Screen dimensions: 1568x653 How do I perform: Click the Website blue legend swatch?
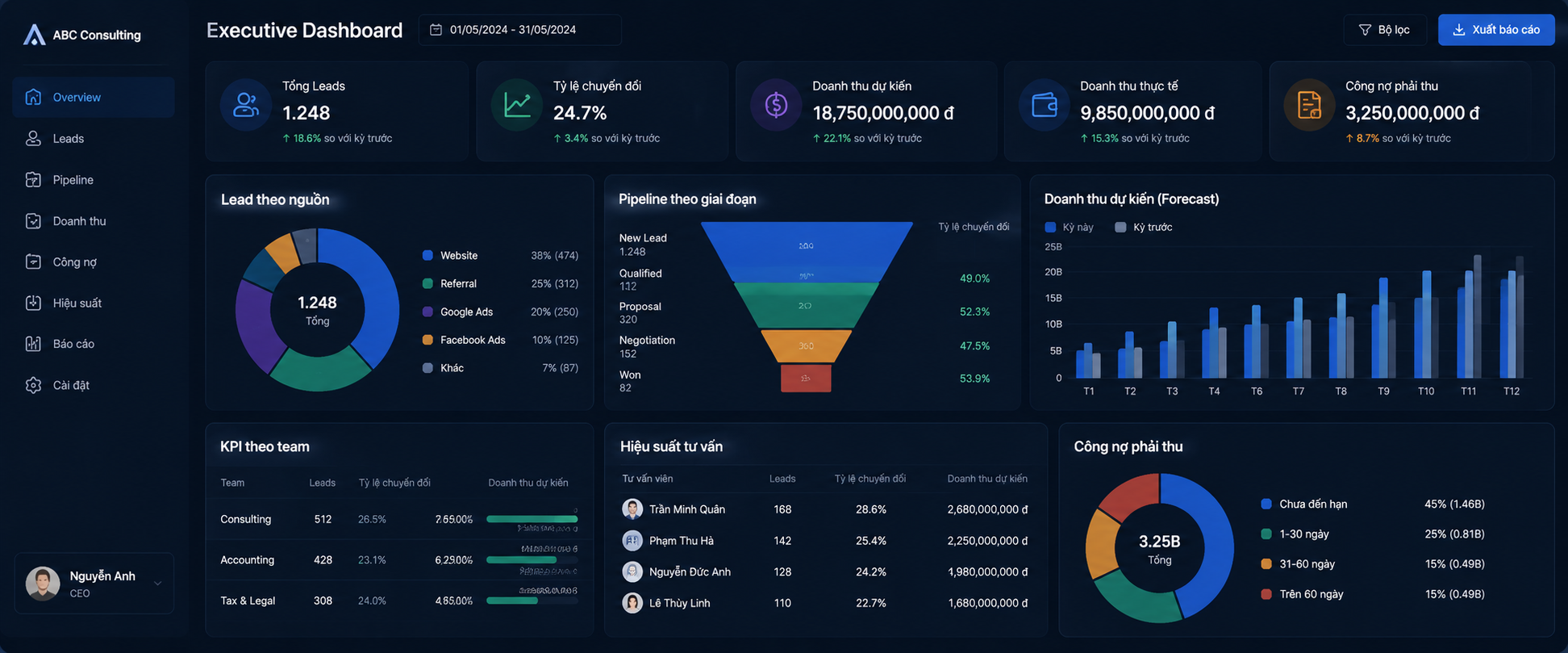(x=427, y=255)
